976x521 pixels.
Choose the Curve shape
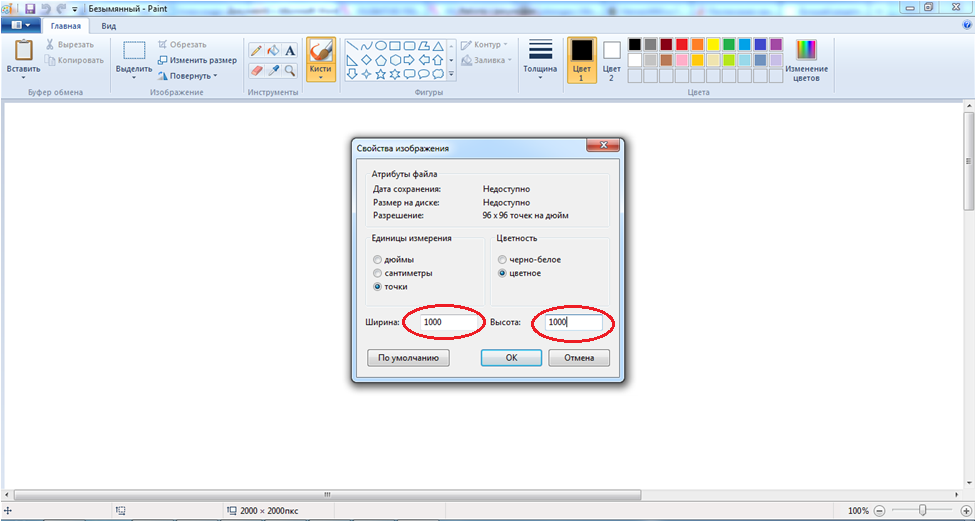coord(366,46)
